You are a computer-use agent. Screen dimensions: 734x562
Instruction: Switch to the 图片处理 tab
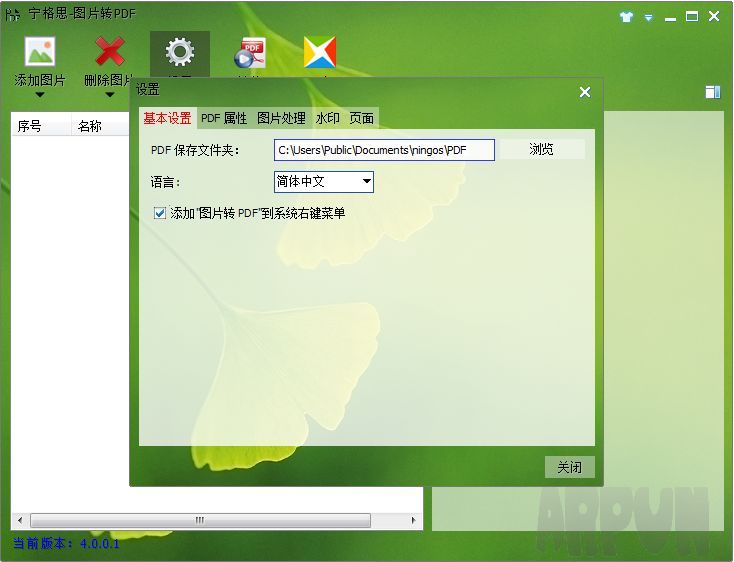tap(281, 118)
